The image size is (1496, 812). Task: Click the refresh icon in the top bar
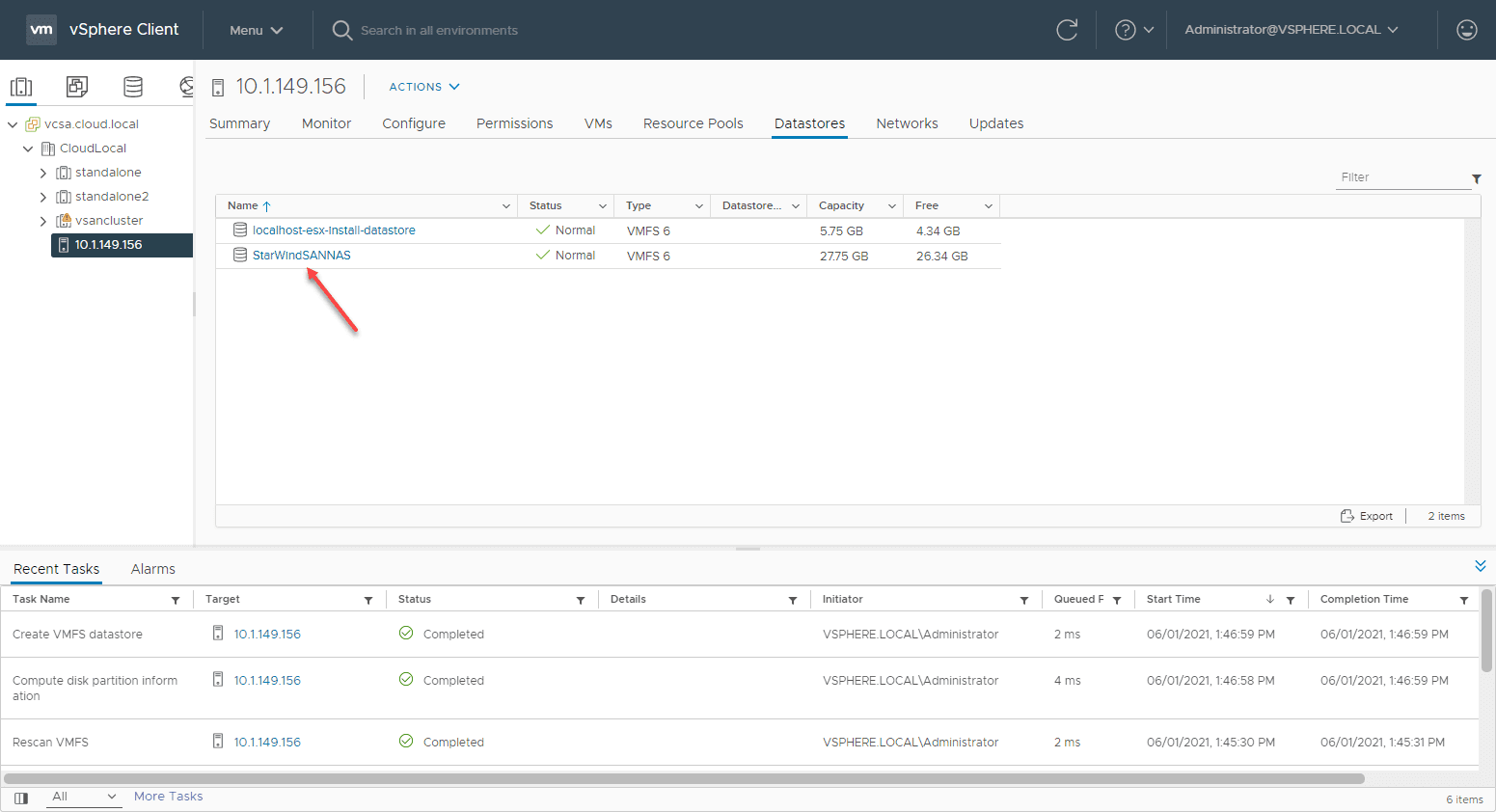coord(1067,30)
